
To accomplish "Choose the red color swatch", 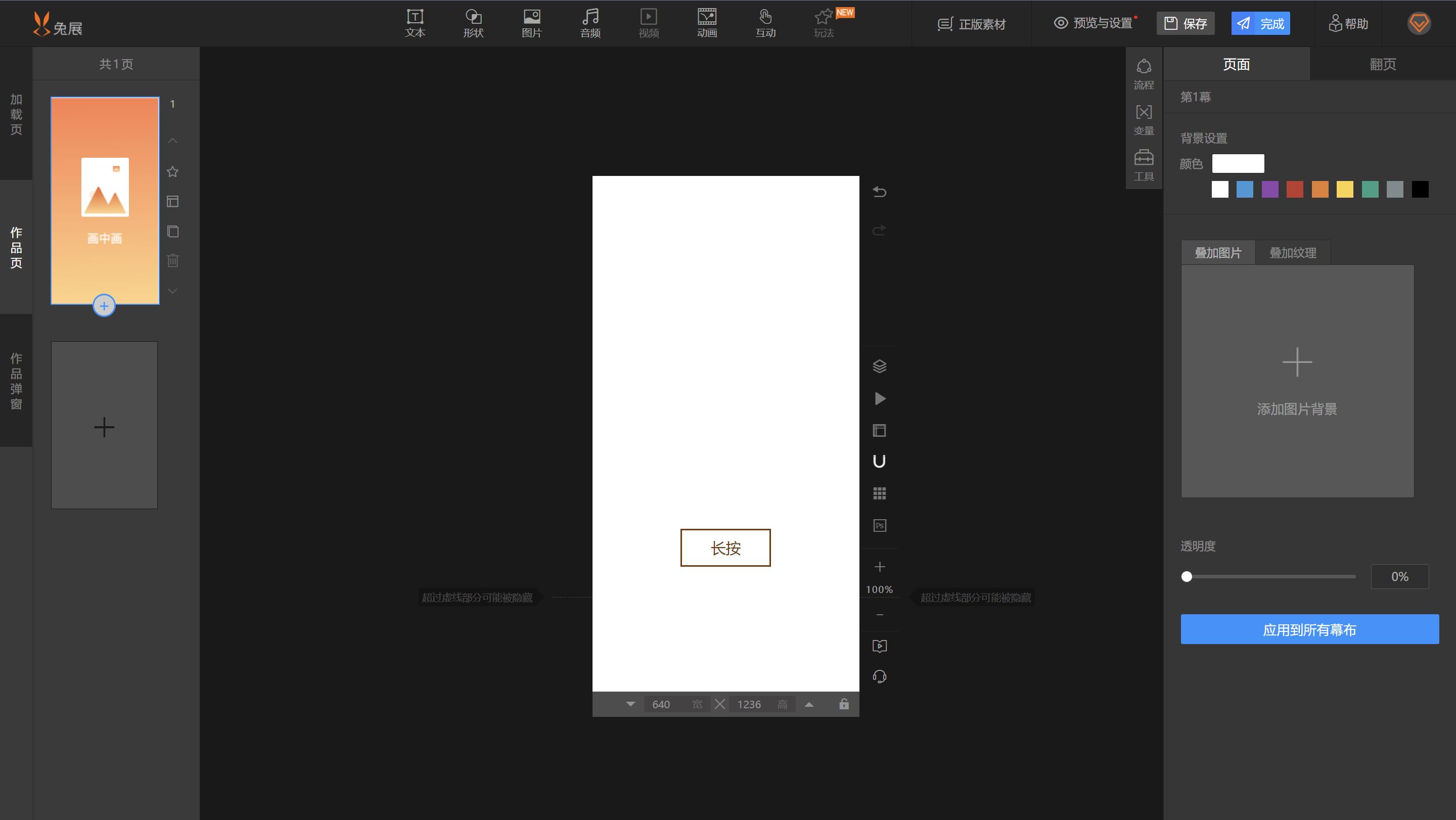I will (x=1295, y=189).
